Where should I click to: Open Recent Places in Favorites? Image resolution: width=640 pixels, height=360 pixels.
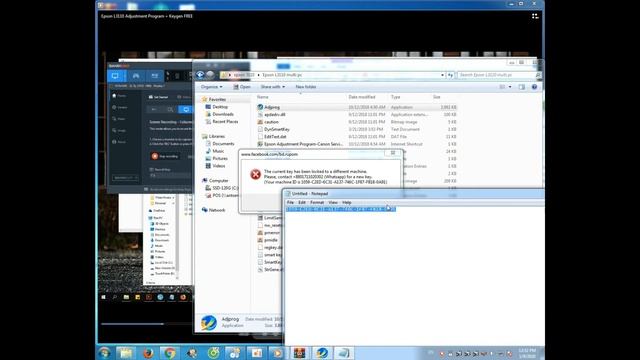(225, 122)
